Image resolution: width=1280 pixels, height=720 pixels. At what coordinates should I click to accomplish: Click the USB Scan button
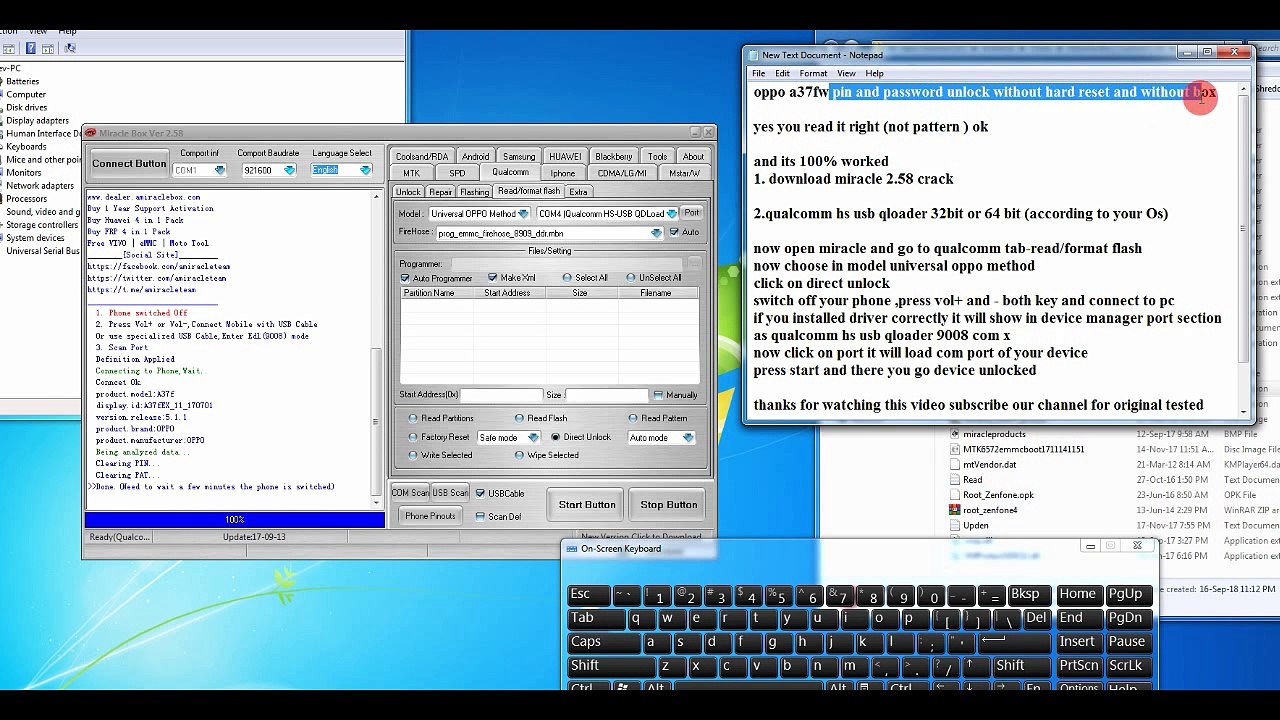click(450, 493)
